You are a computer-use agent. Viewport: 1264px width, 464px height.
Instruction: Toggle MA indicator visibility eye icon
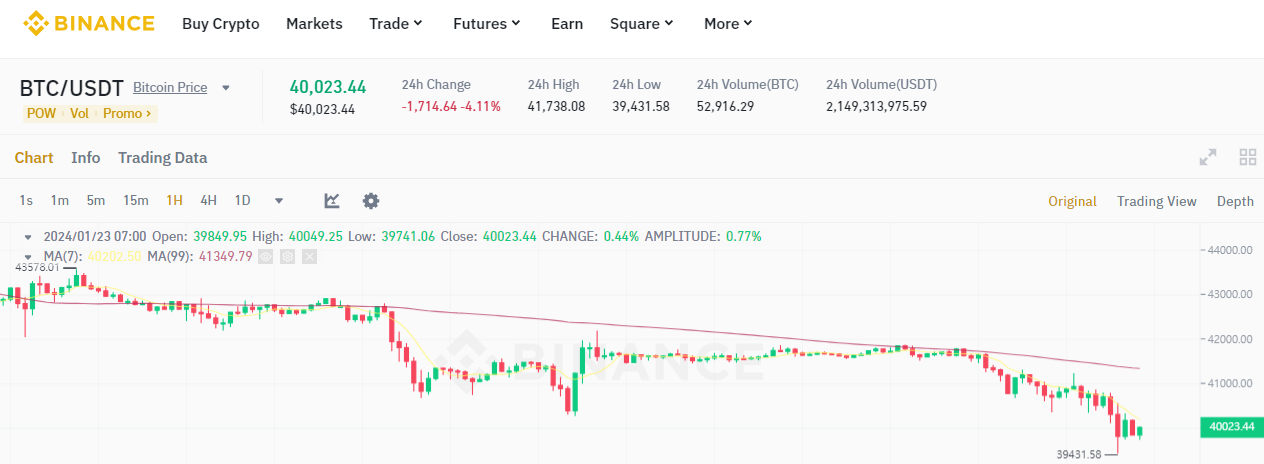point(266,257)
